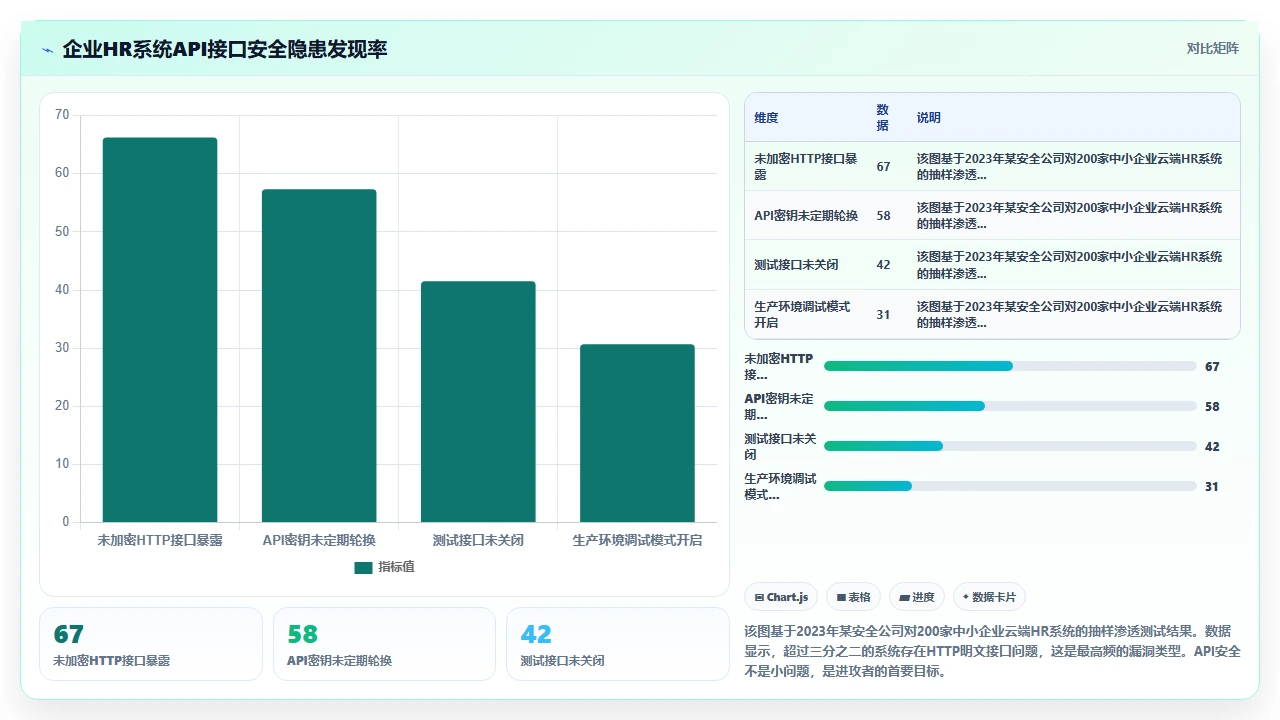Click the API密钥未定期 progress bar

[1010, 406]
